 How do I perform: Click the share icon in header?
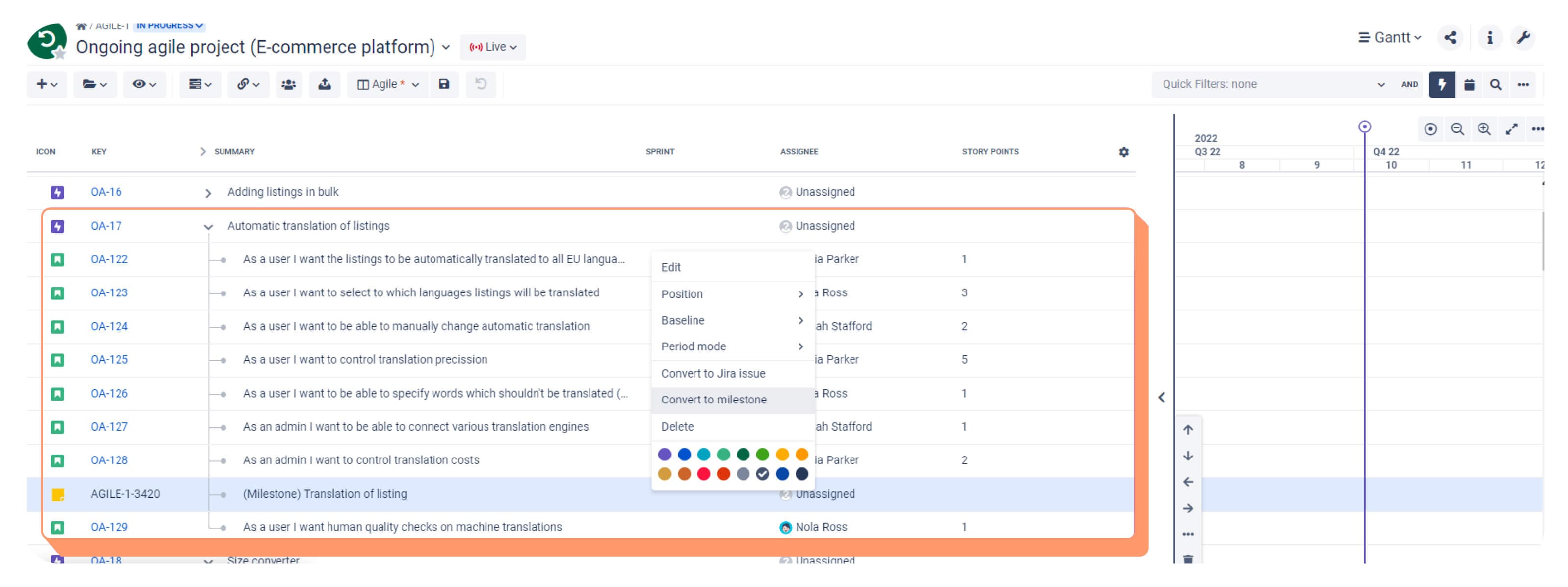1450,38
